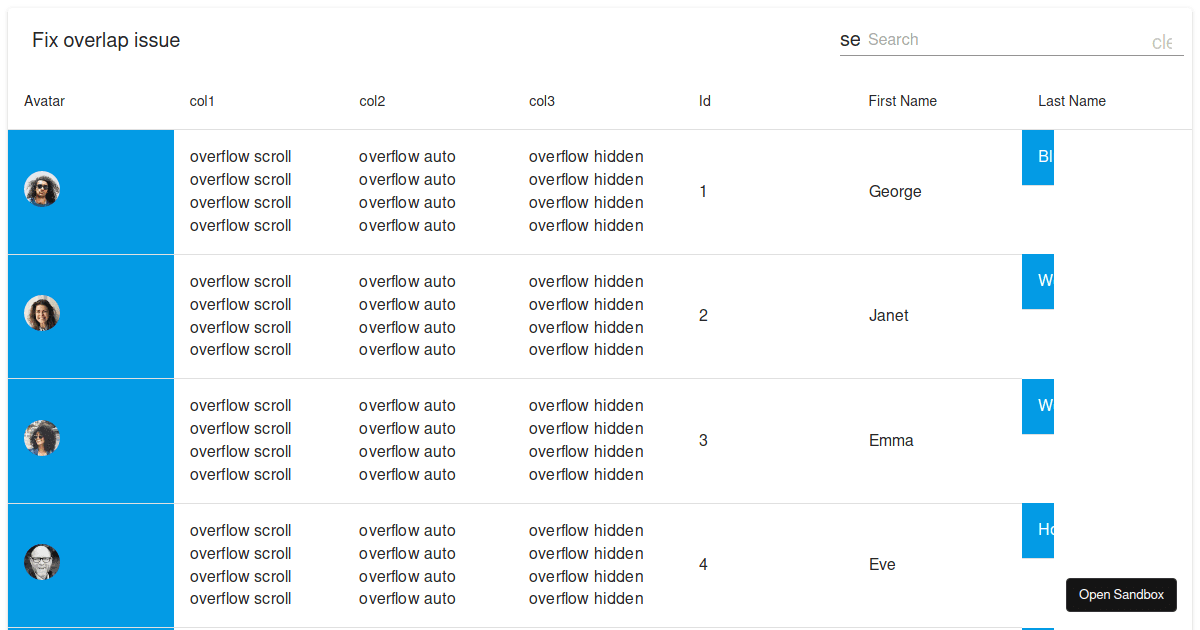Click the overflow hidden cell in Janet's row
This screenshot has height=630, width=1200.
coord(586,316)
